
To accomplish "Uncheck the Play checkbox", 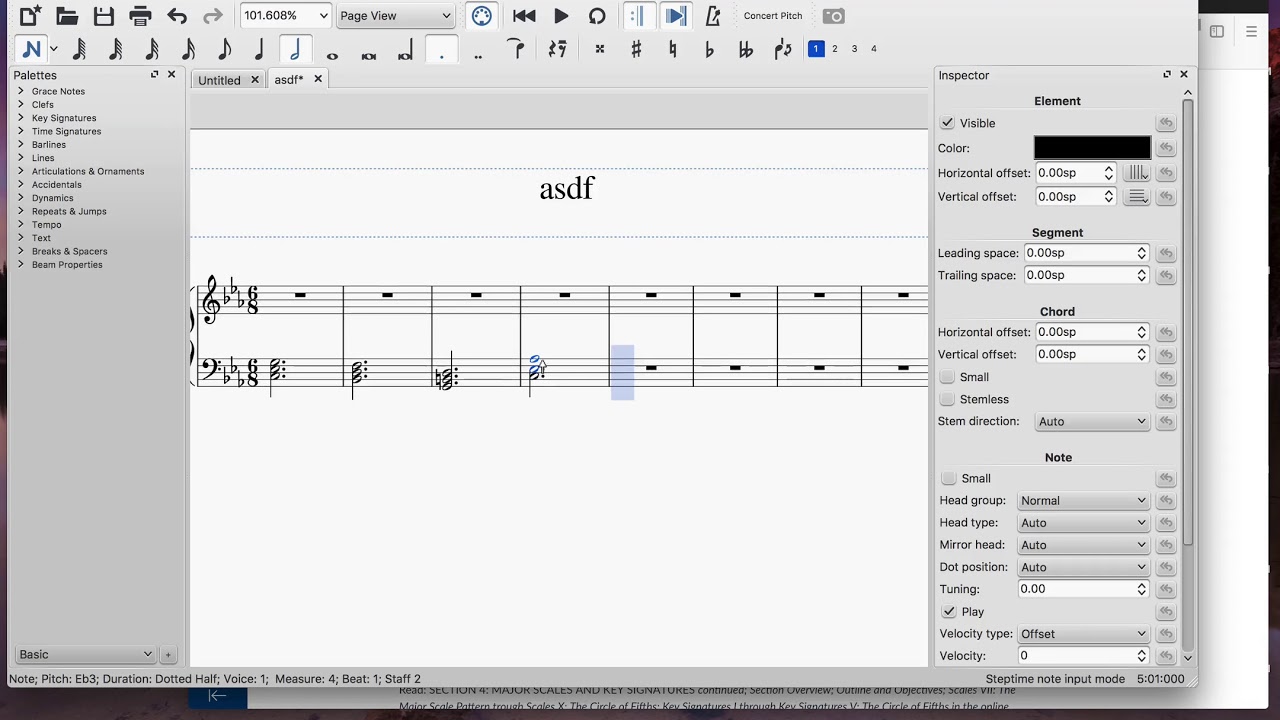I will coord(949,612).
